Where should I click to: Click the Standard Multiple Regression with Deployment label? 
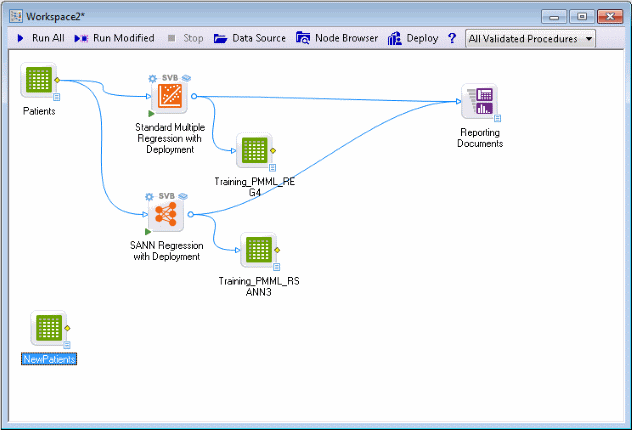click(170, 138)
